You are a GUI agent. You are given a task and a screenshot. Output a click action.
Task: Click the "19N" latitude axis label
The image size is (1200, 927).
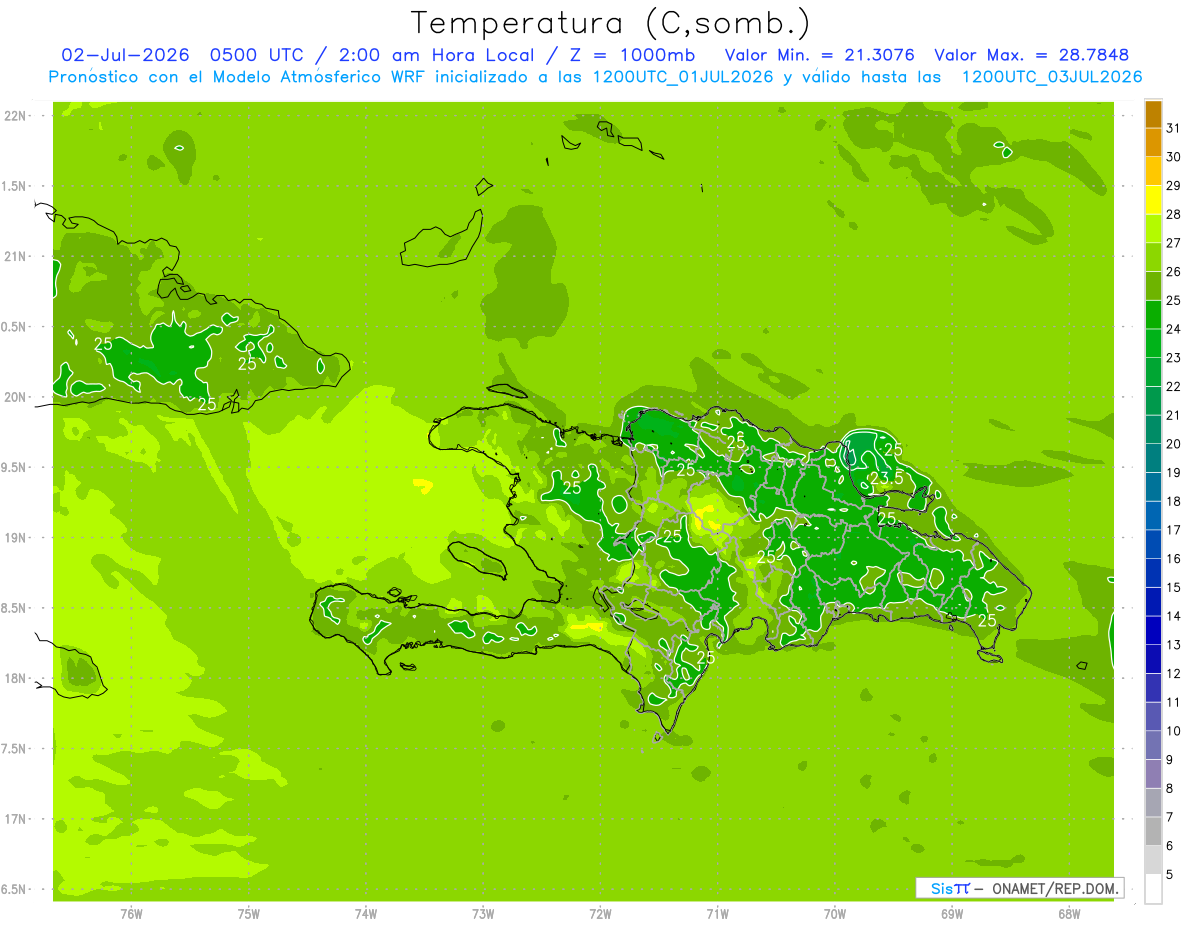click(x=15, y=538)
